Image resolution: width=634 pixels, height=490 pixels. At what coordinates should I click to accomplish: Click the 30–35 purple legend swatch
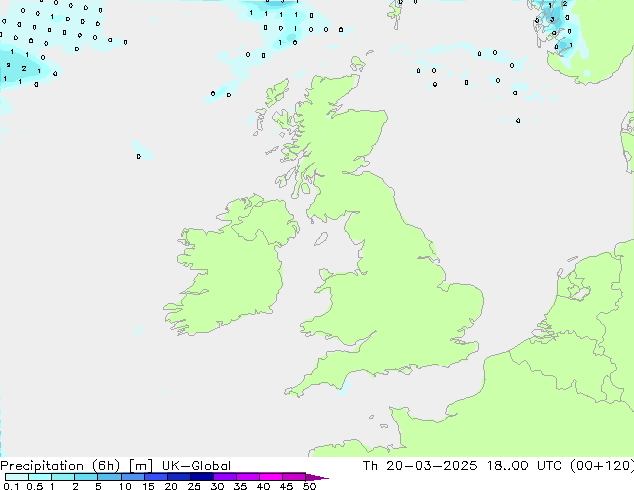[x=225, y=477]
